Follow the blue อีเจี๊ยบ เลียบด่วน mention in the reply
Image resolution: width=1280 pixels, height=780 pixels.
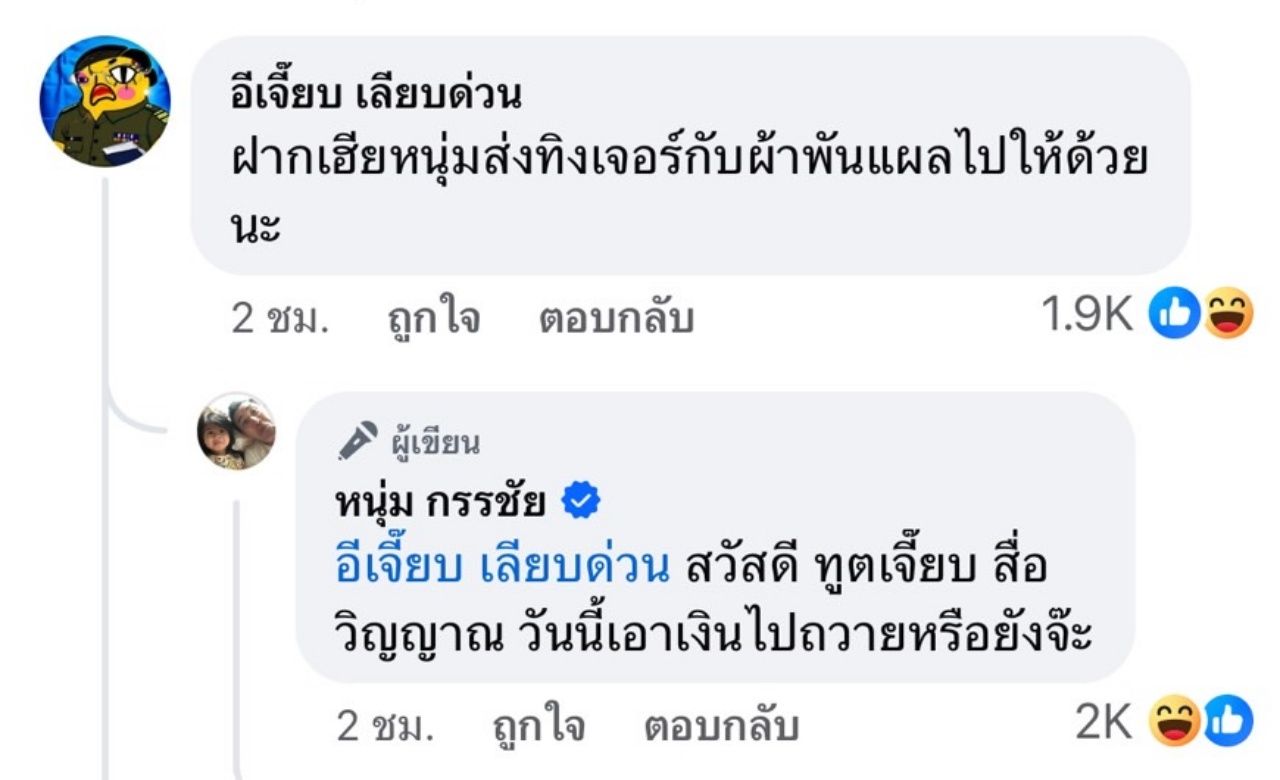(x=502, y=566)
